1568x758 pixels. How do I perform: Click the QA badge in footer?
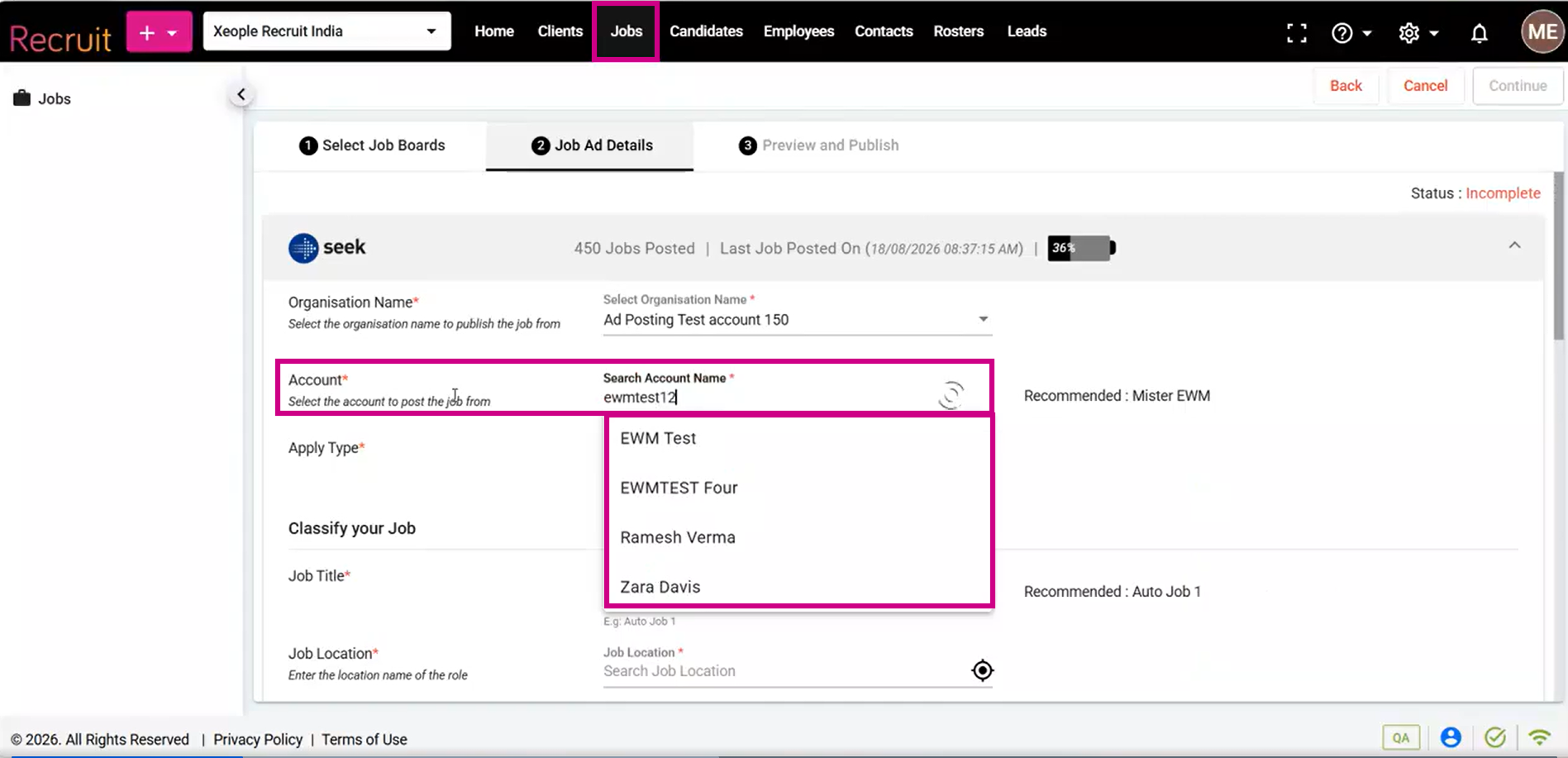pyautogui.click(x=1401, y=737)
